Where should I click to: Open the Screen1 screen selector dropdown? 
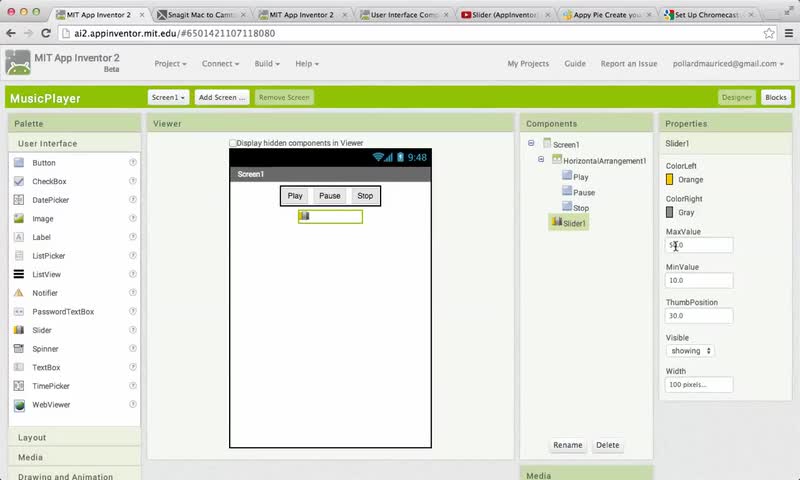pyautogui.click(x=168, y=97)
